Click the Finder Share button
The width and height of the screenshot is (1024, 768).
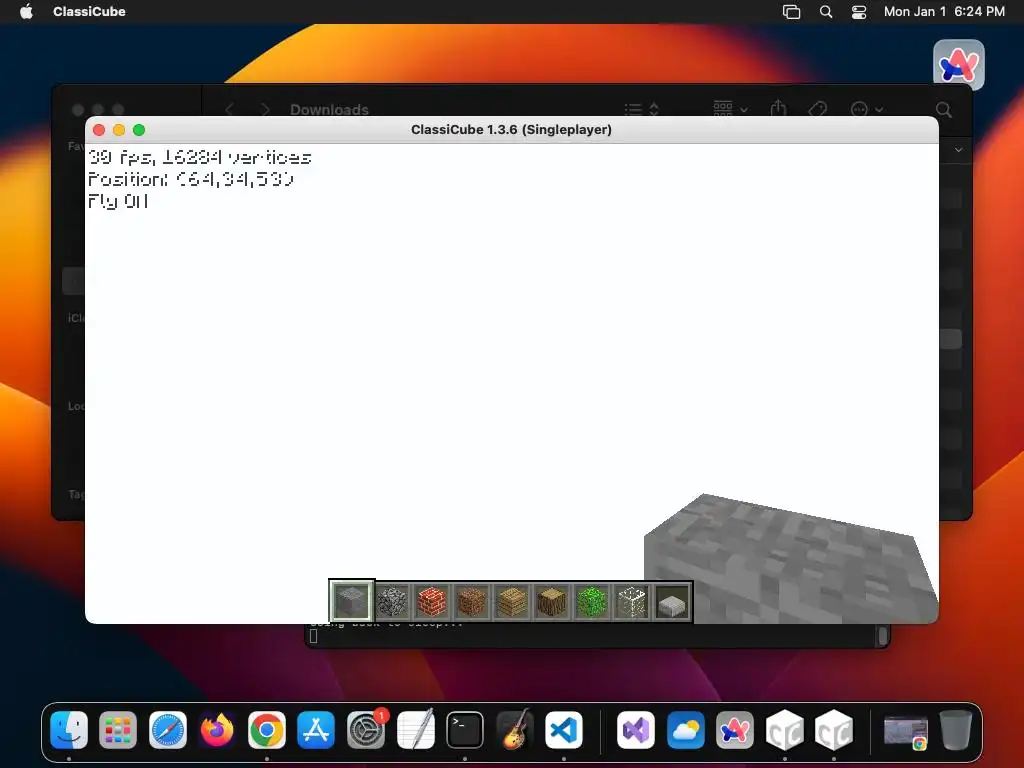point(778,108)
